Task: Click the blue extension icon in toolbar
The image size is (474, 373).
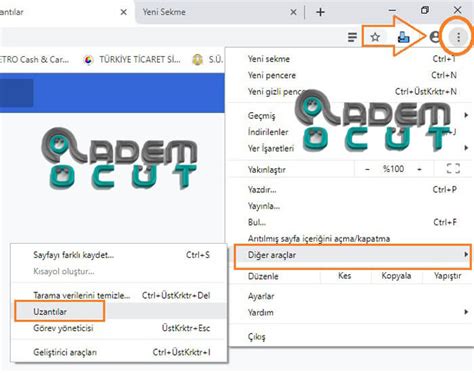Action: pos(403,37)
